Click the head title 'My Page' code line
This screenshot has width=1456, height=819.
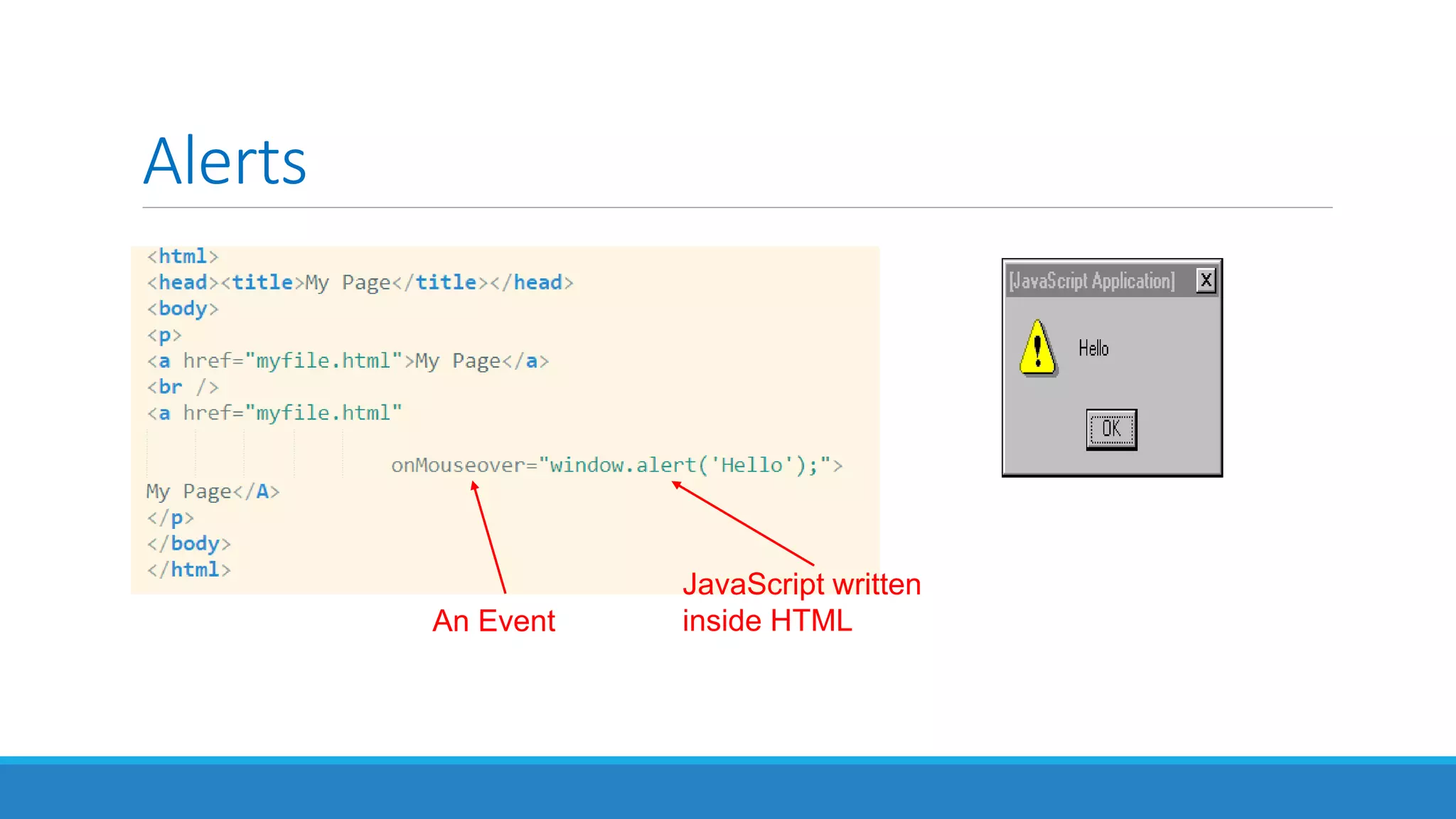[360, 282]
